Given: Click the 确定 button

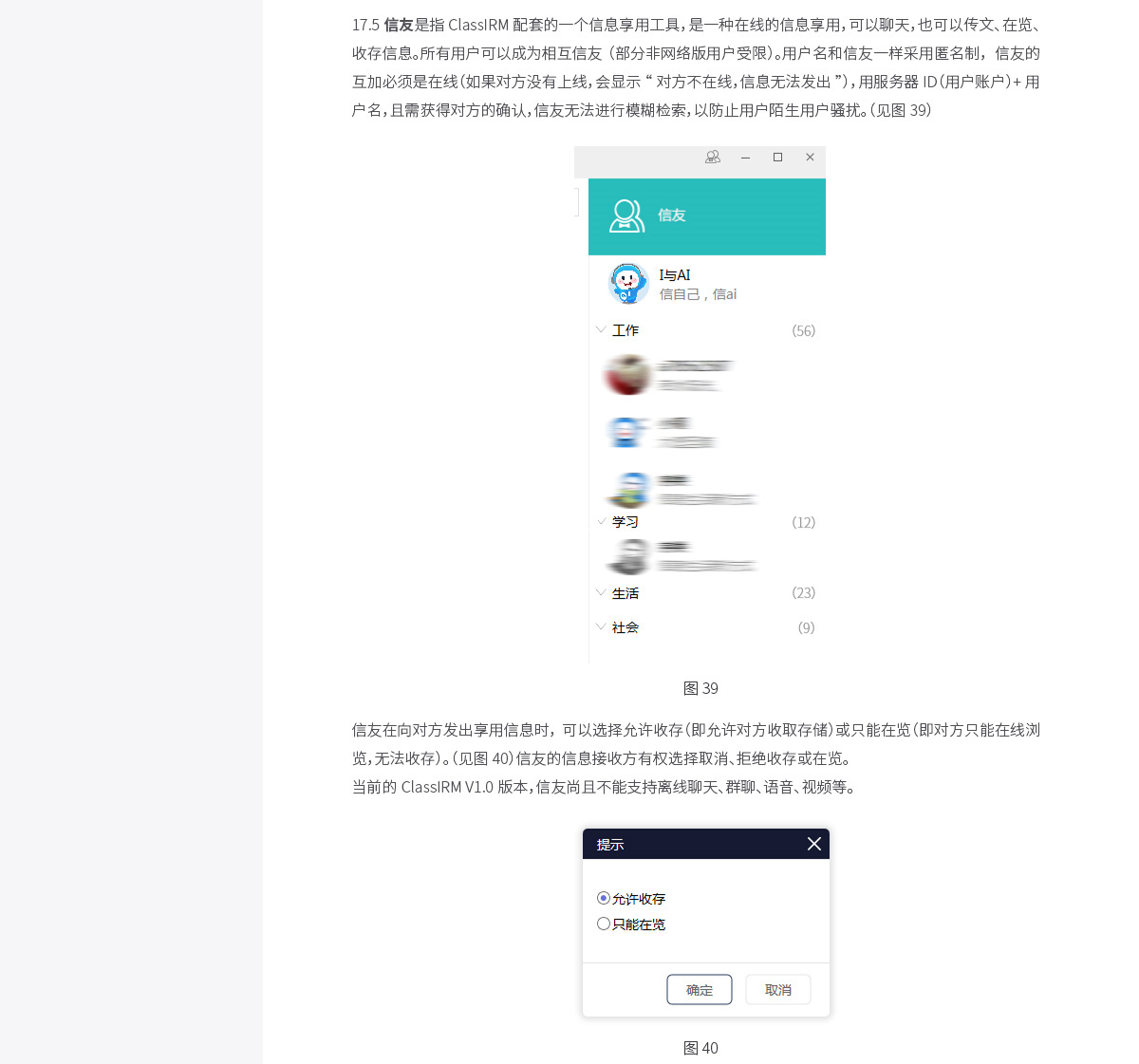Looking at the screenshot, I should click(x=700, y=989).
